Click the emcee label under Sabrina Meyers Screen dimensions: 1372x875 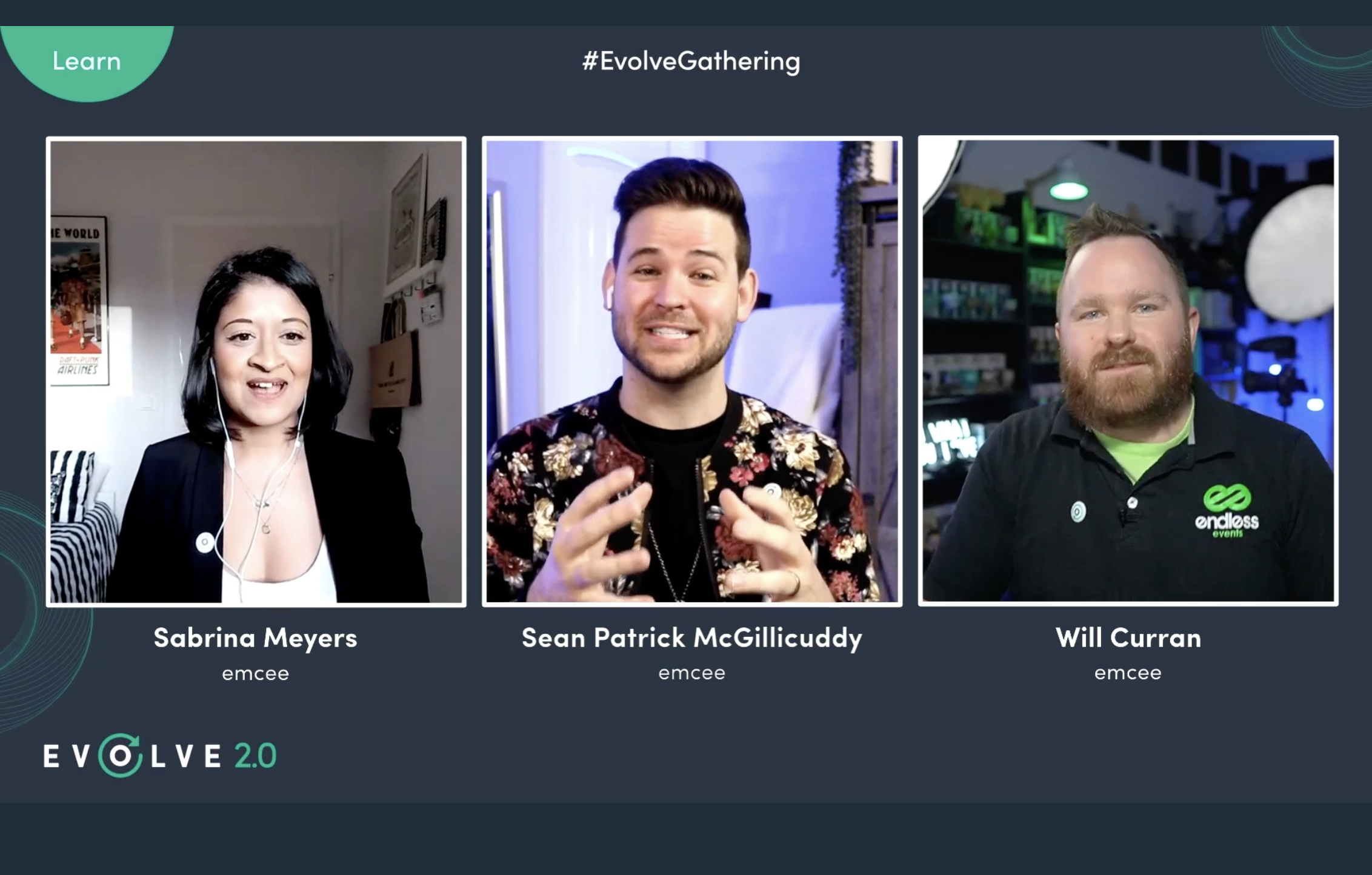pos(255,674)
